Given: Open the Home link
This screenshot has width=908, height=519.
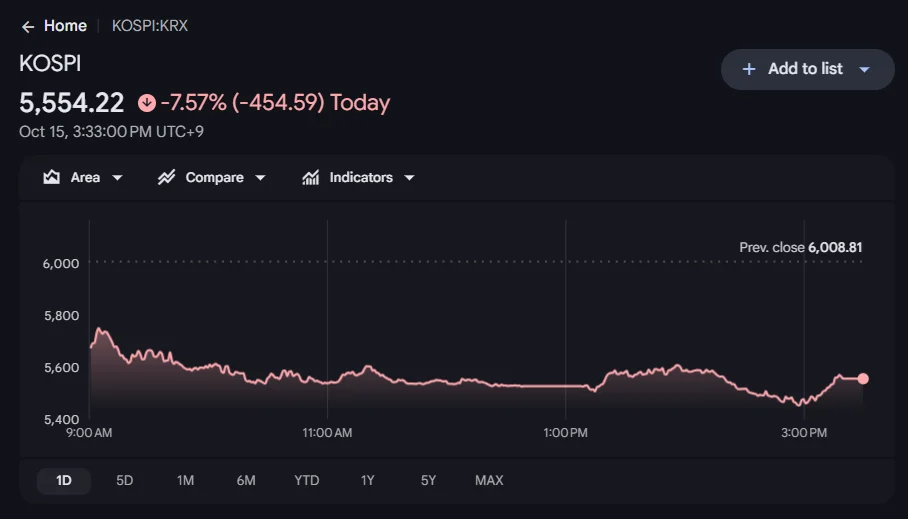Looking at the screenshot, I should pyautogui.click(x=65, y=26).
